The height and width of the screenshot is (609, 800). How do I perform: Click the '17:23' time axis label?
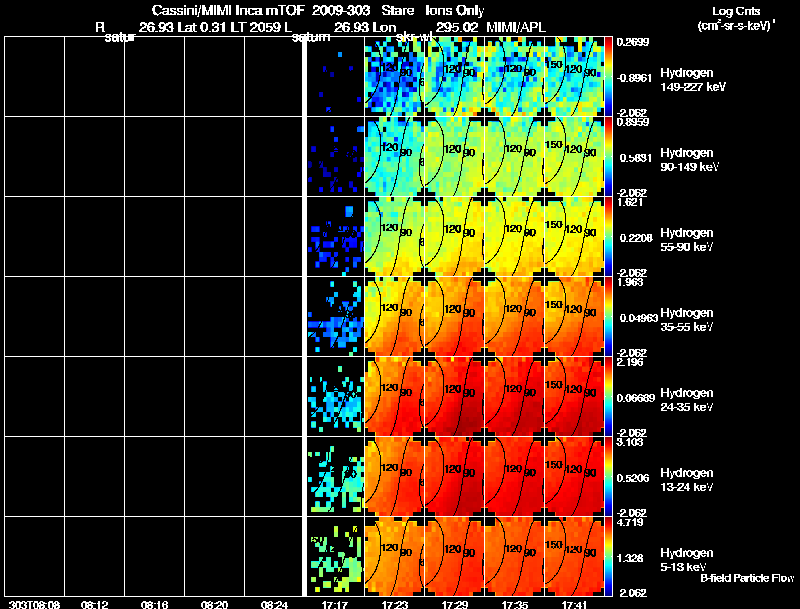point(395,604)
